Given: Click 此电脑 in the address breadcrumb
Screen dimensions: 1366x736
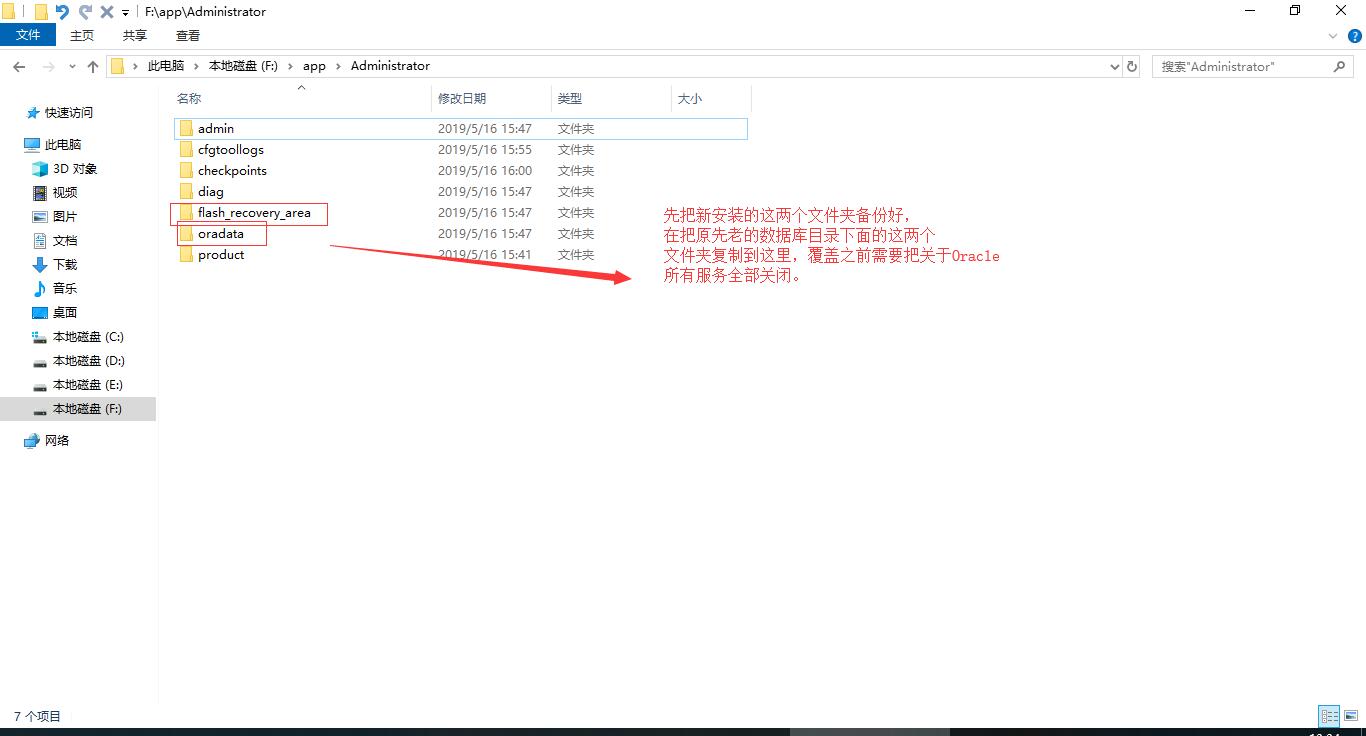Looking at the screenshot, I should [x=166, y=66].
